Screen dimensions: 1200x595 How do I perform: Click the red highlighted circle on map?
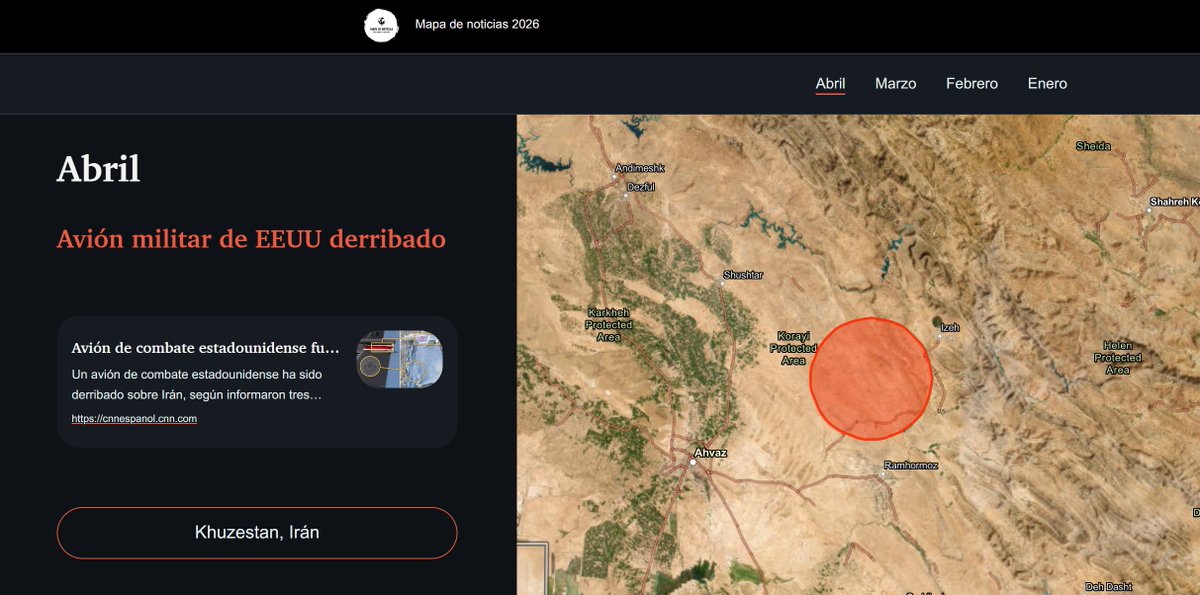[871, 379]
